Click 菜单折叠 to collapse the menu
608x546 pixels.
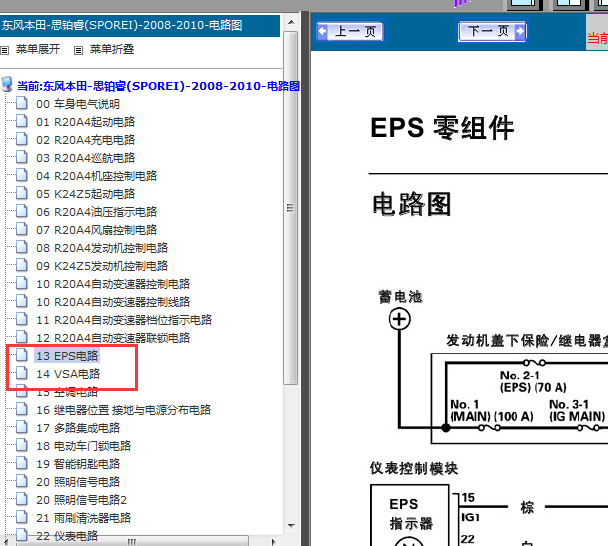pyautogui.click(x=112, y=49)
